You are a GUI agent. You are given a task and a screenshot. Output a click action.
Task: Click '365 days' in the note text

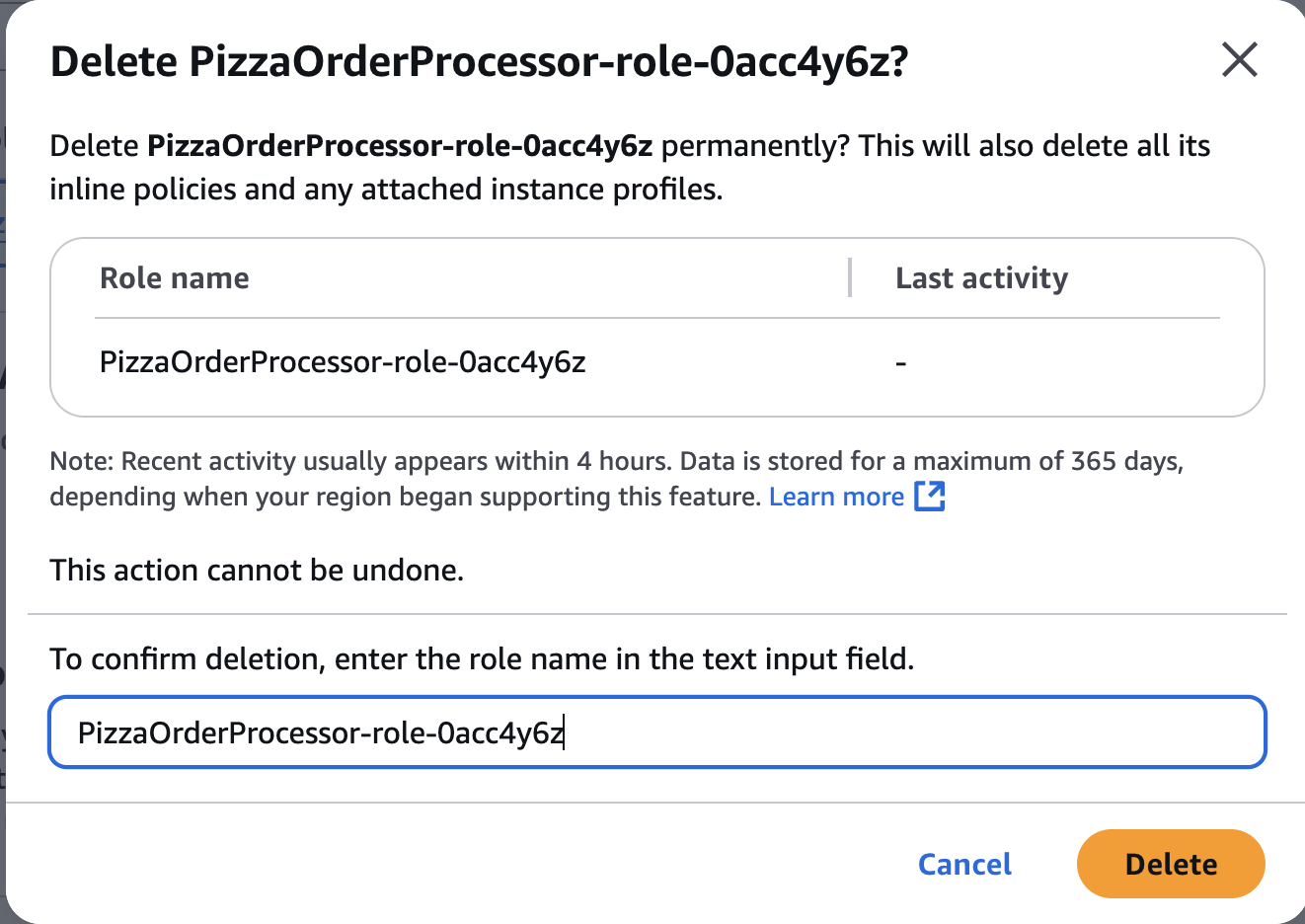tap(1125, 462)
